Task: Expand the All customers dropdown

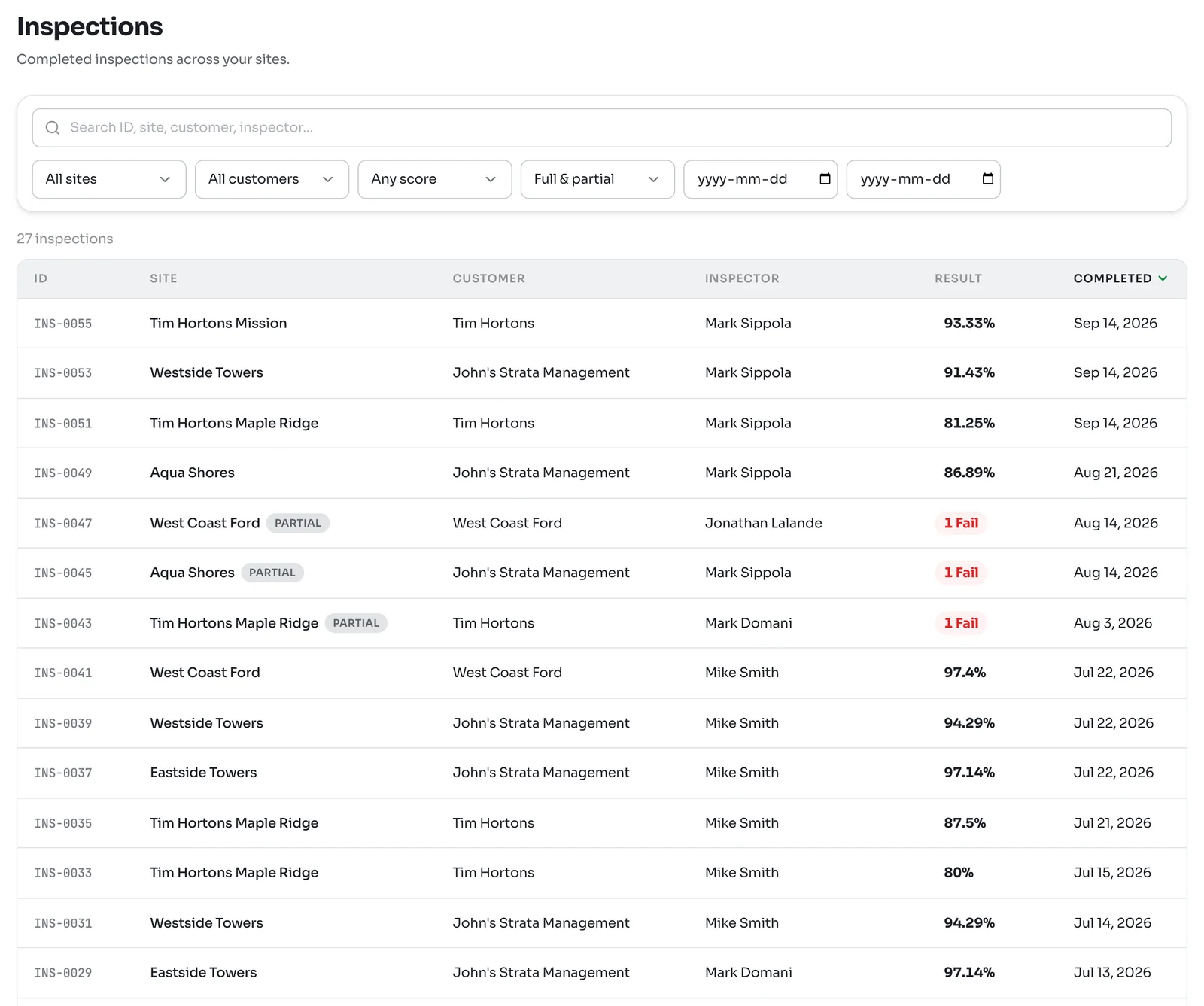Action: pyautogui.click(x=272, y=179)
